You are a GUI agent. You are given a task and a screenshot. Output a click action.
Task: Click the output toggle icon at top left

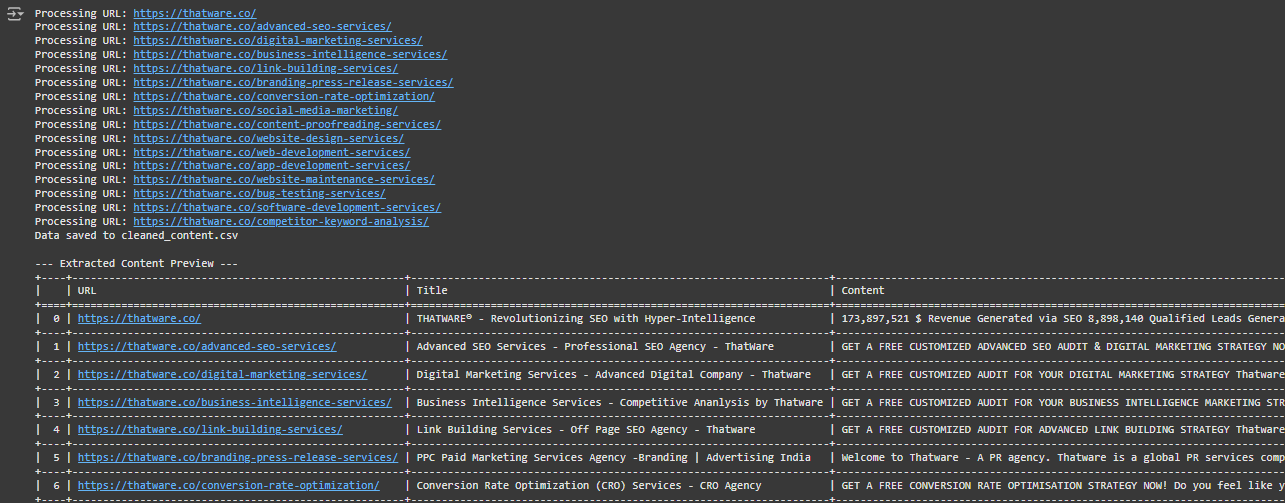(15, 14)
